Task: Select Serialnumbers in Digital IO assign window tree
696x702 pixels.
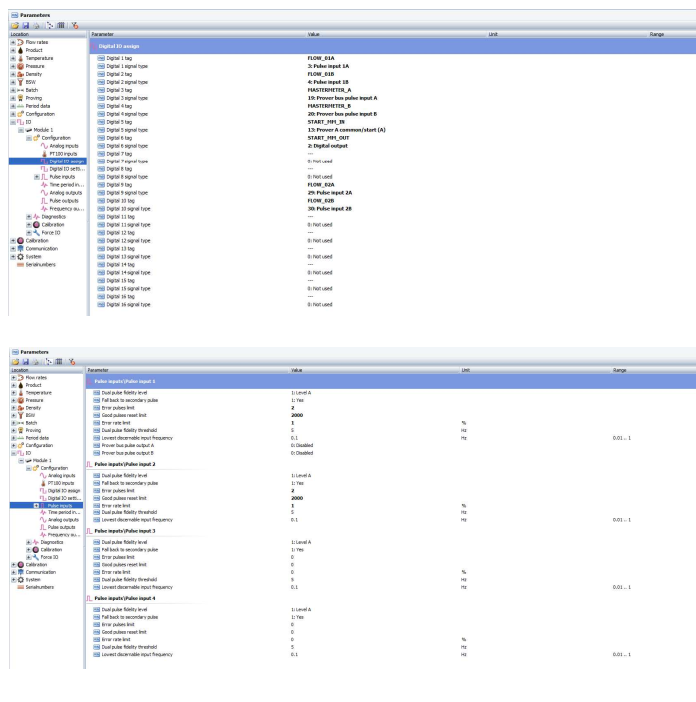Action: pos(40,265)
